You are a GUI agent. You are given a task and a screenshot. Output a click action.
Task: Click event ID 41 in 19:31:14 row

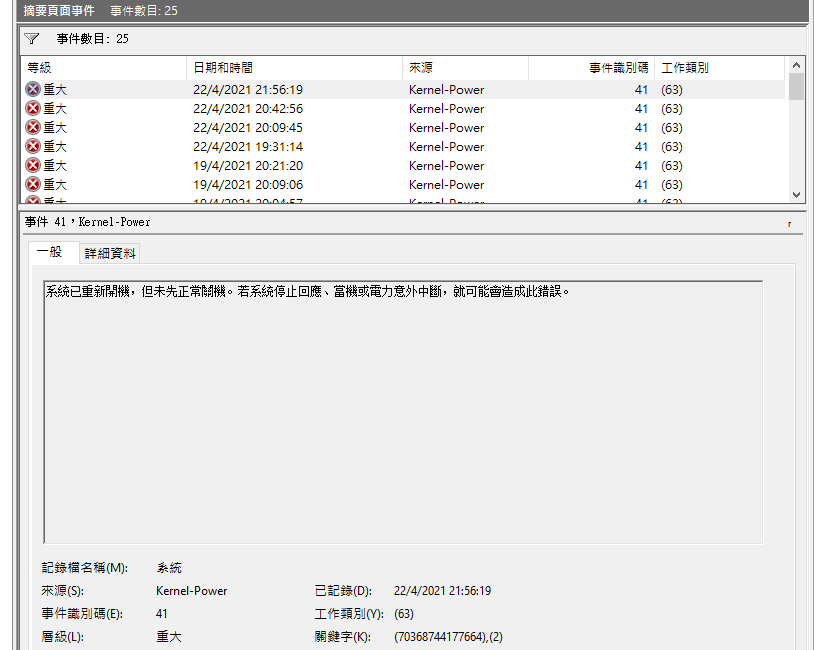coord(641,146)
